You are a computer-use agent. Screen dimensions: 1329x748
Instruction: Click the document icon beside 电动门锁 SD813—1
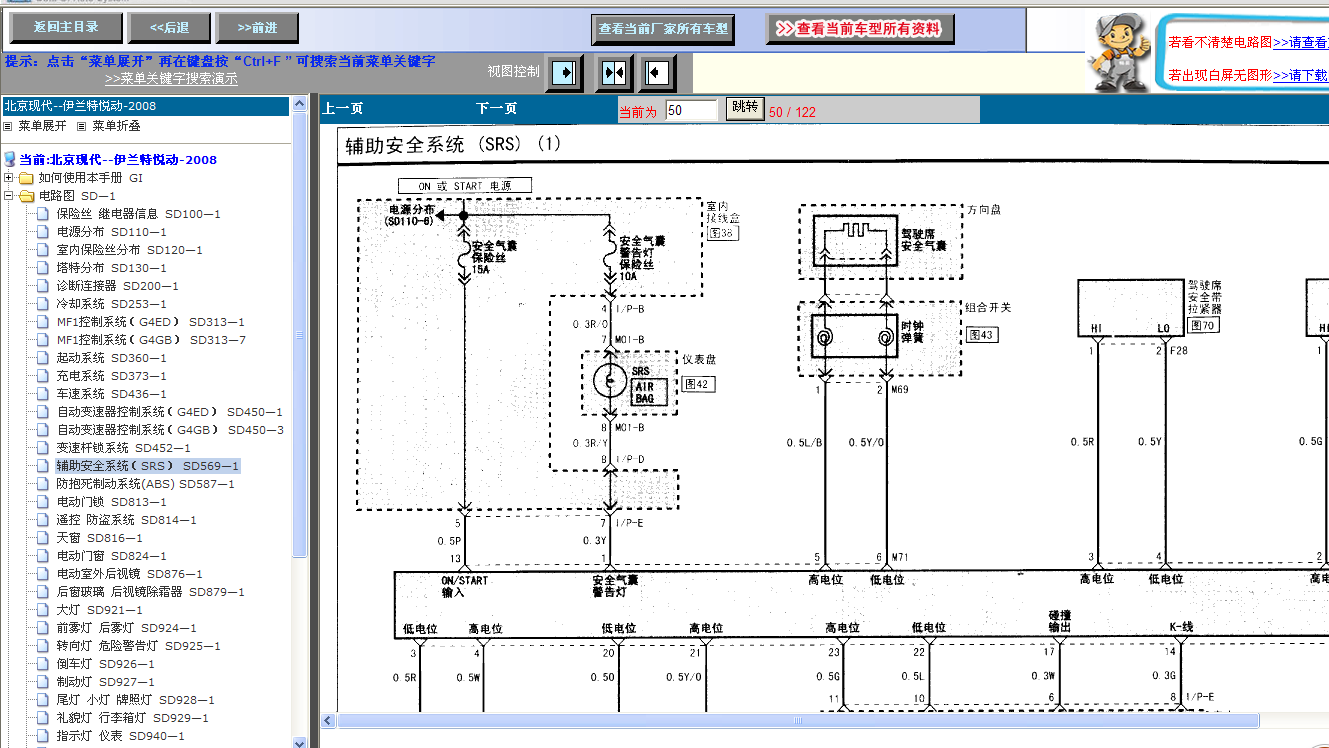[42, 502]
